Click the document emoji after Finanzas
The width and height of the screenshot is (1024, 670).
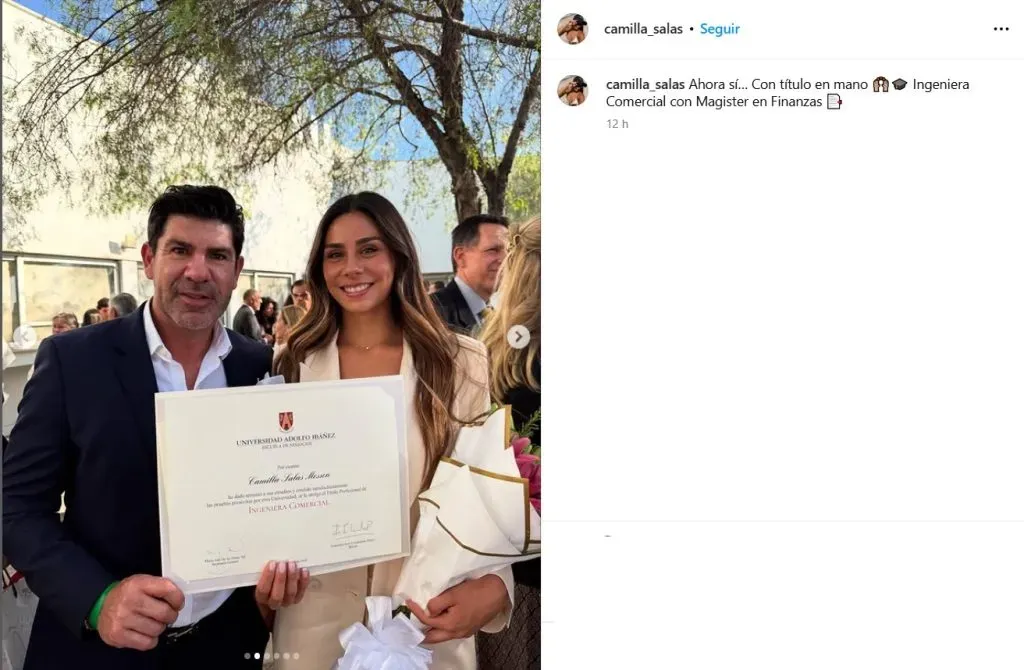(x=834, y=101)
